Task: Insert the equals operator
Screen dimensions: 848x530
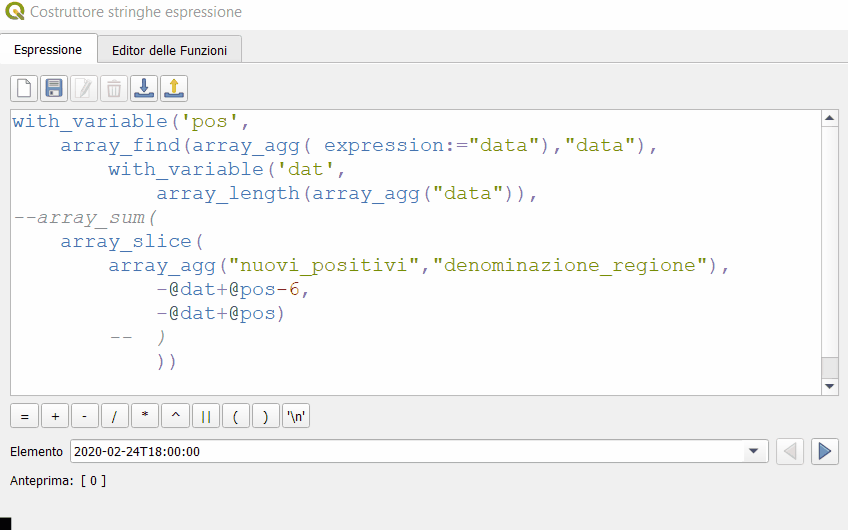Action: (24, 417)
